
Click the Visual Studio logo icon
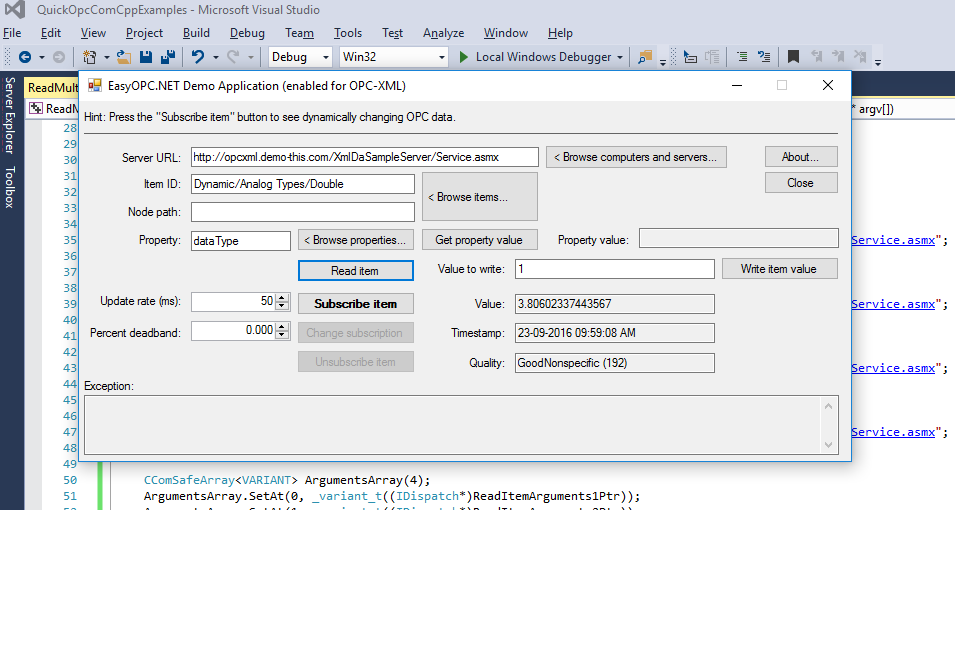15,10
